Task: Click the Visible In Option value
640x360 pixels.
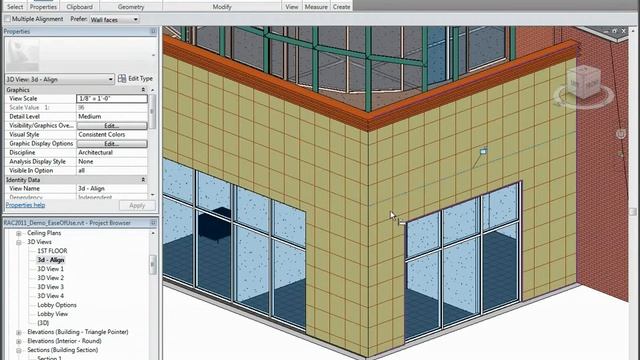Action: point(112,171)
